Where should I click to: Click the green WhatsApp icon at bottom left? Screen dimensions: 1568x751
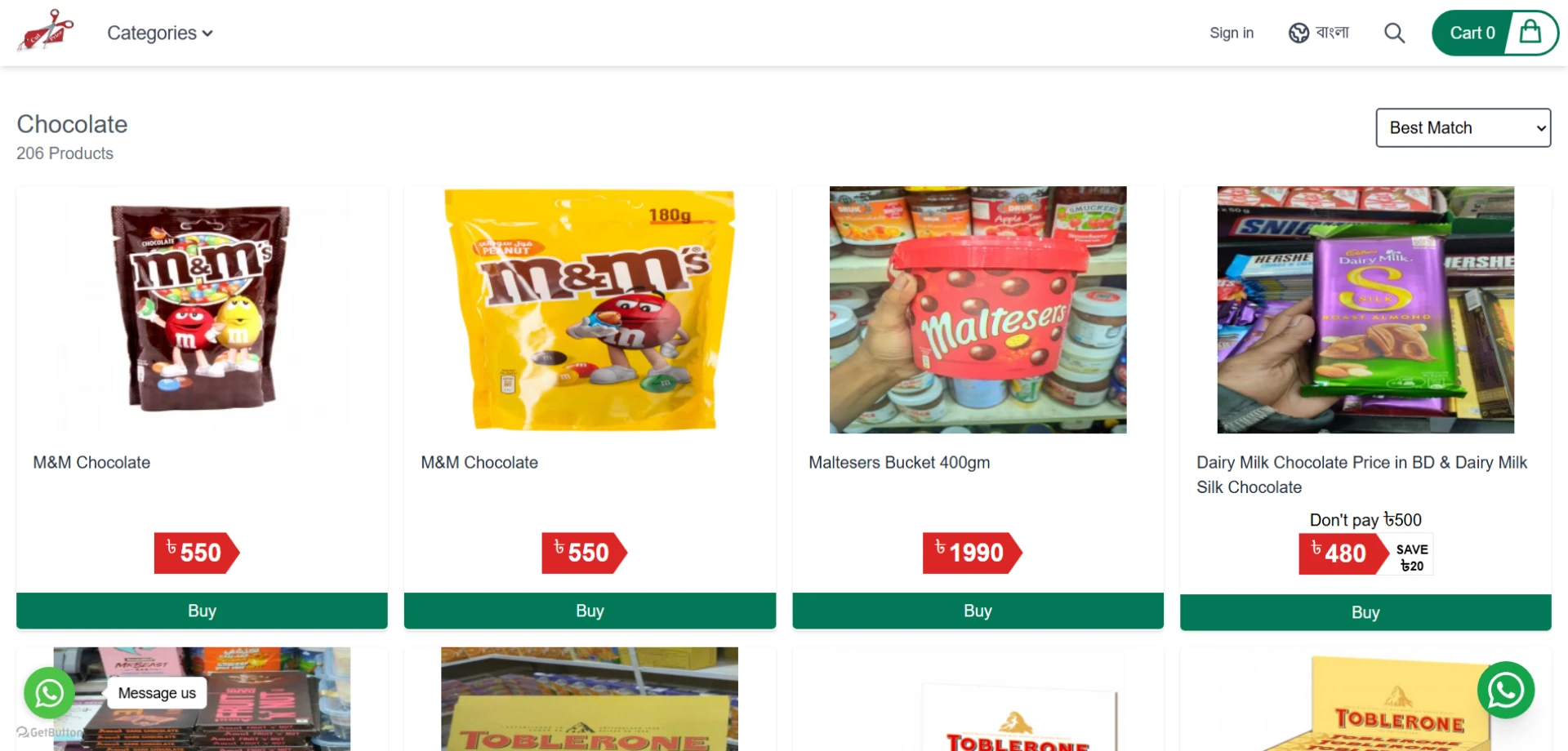pos(49,693)
